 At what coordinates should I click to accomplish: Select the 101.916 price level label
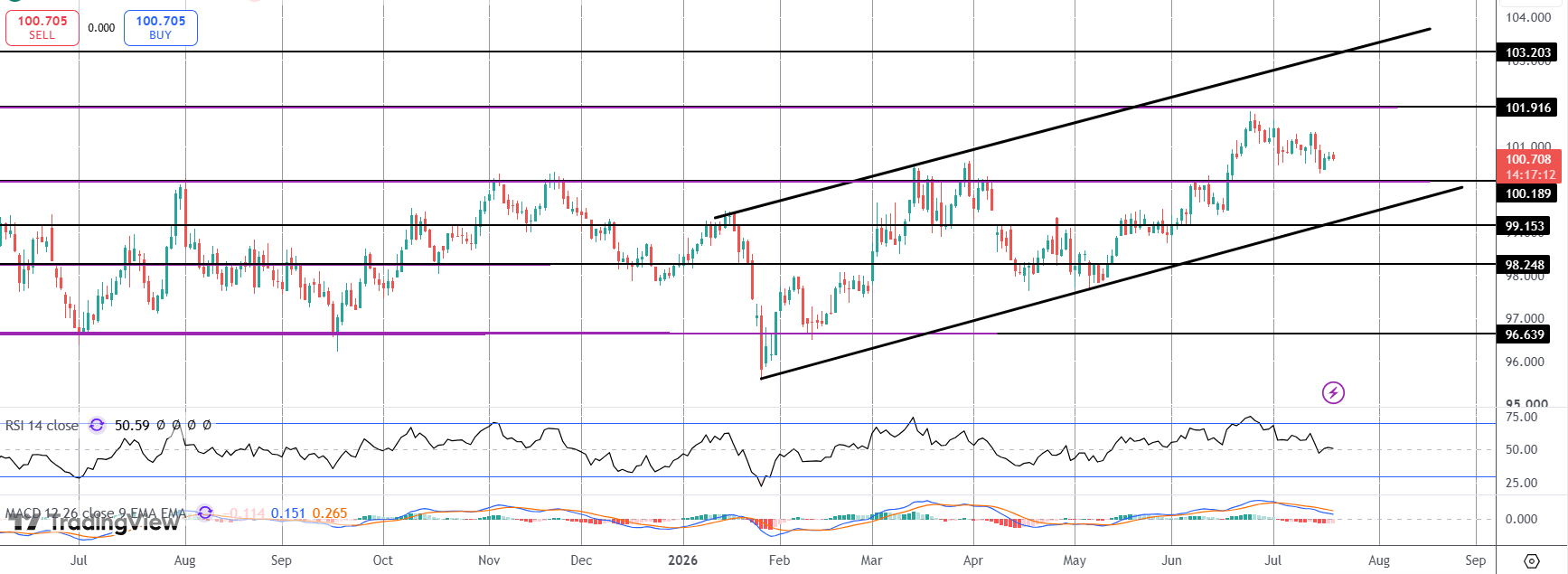click(x=1527, y=108)
